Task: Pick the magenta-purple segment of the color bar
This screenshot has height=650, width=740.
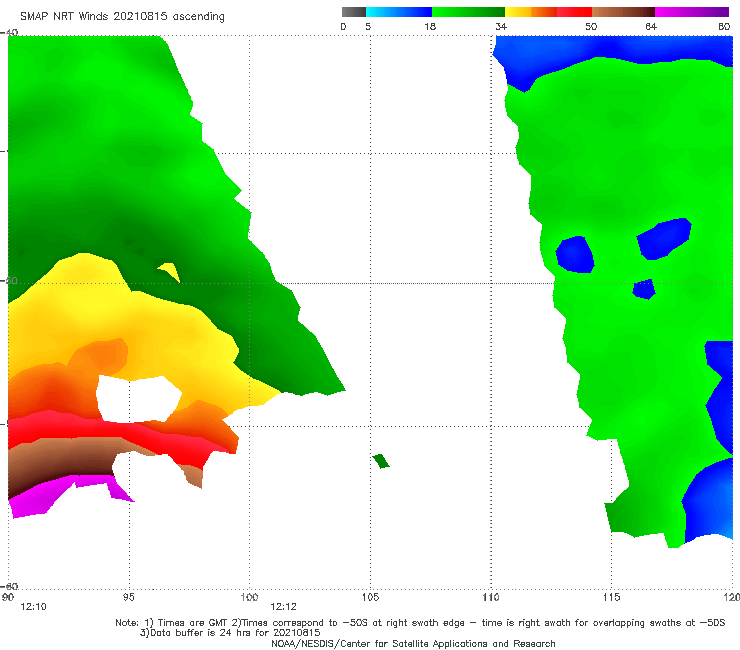Action: coord(692,12)
